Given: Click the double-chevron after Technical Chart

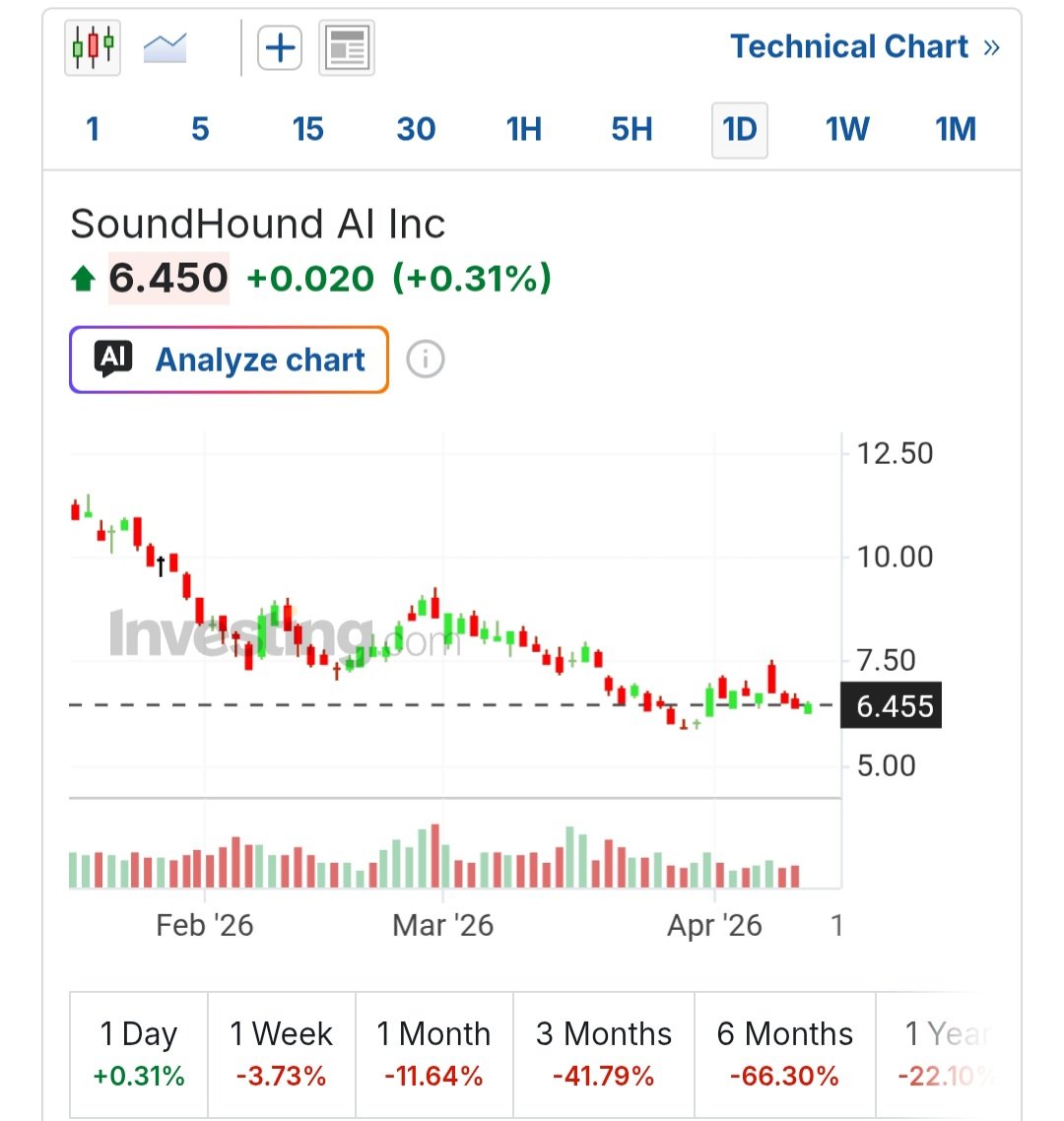Looking at the screenshot, I should [993, 46].
